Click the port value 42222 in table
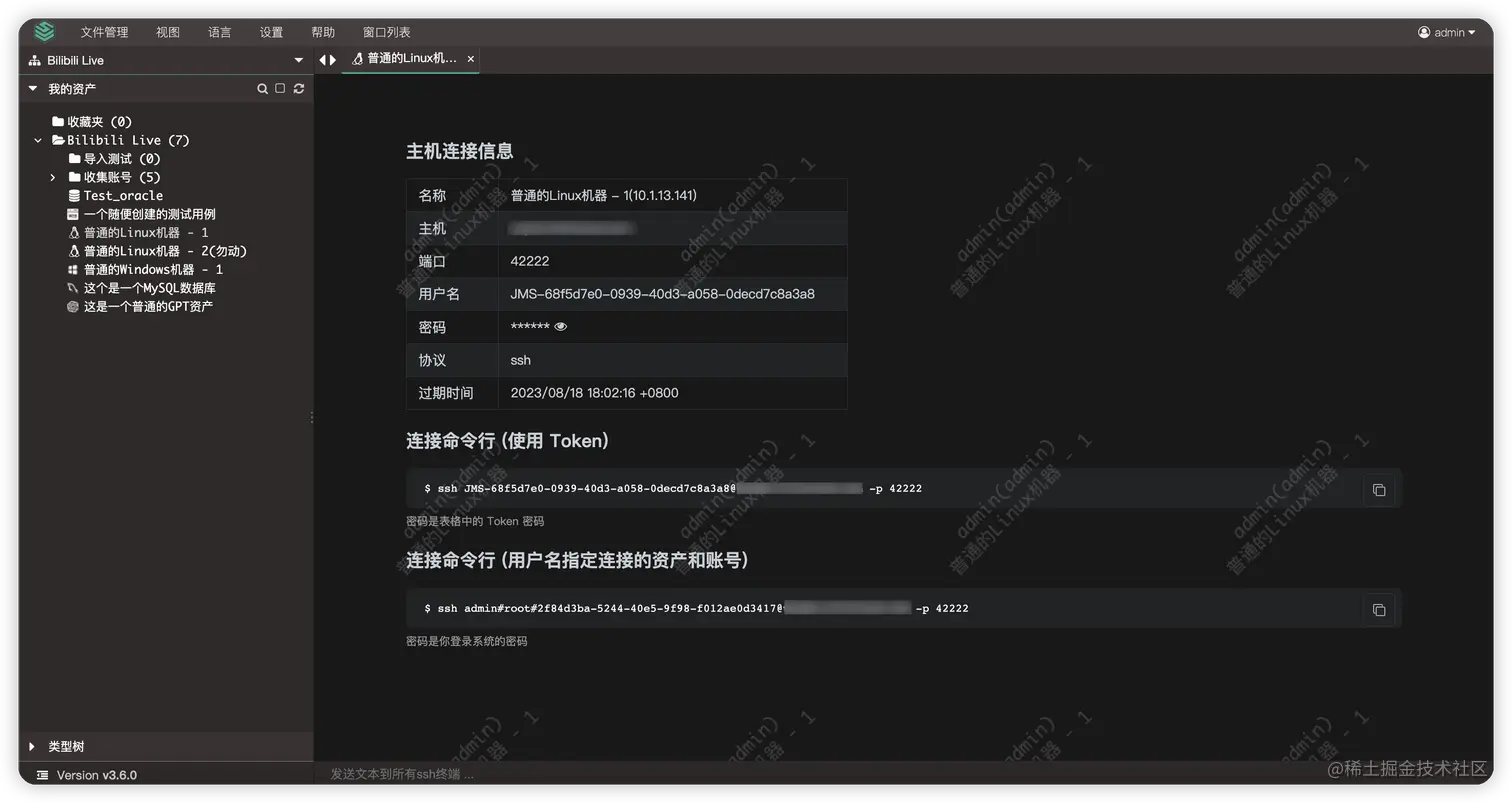1512x803 pixels. pyautogui.click(x=530, y=261)
